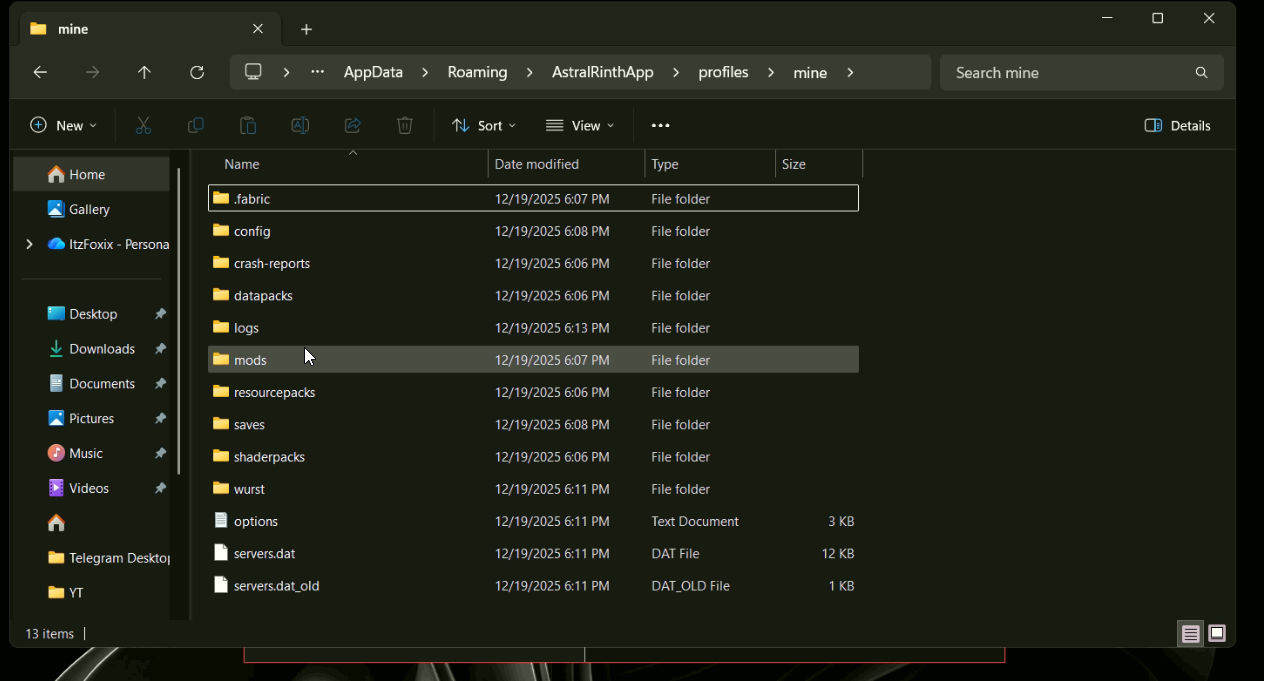Open the Sort dropdown menu
Screen dimensions: 1264x681
tap(484, 125)
